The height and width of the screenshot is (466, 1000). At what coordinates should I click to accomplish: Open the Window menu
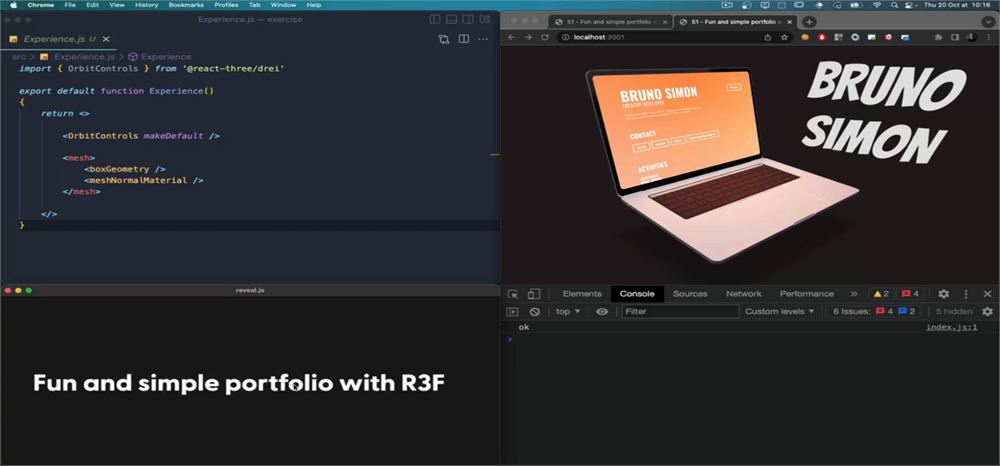coord(283,4)
